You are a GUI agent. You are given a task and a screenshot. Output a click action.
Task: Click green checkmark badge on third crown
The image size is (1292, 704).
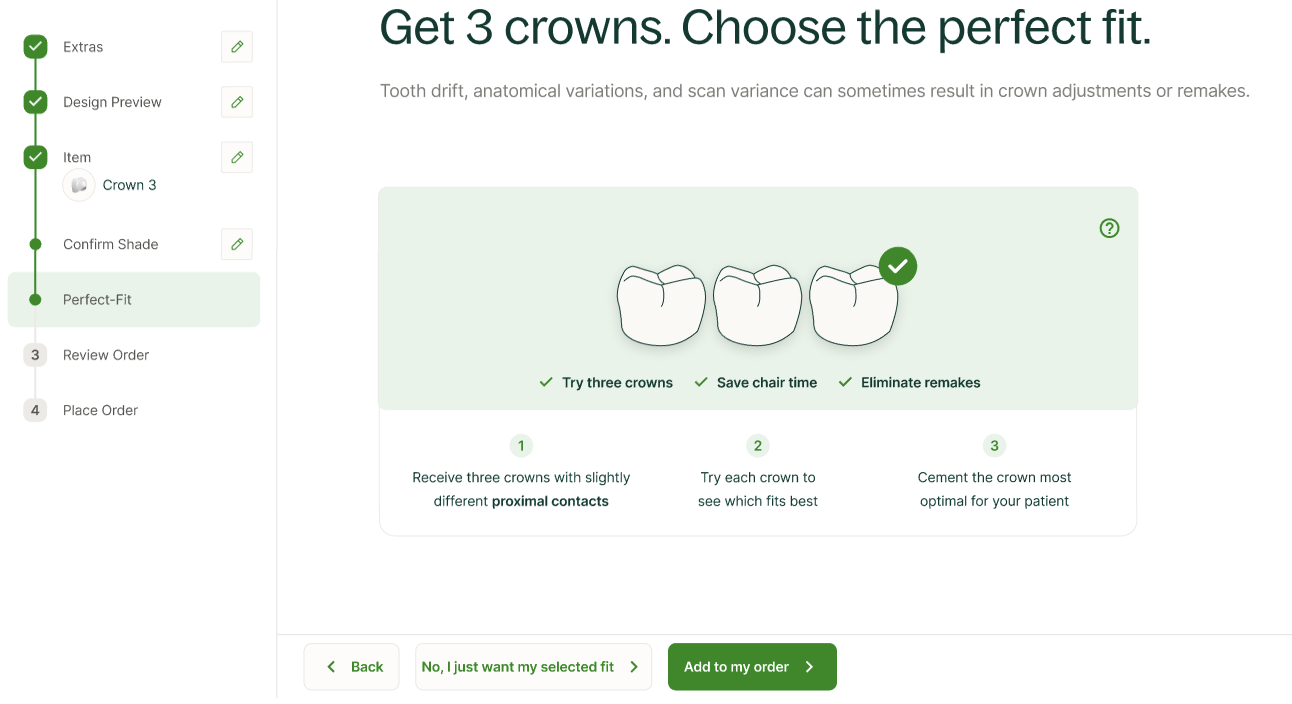point(898,266)
